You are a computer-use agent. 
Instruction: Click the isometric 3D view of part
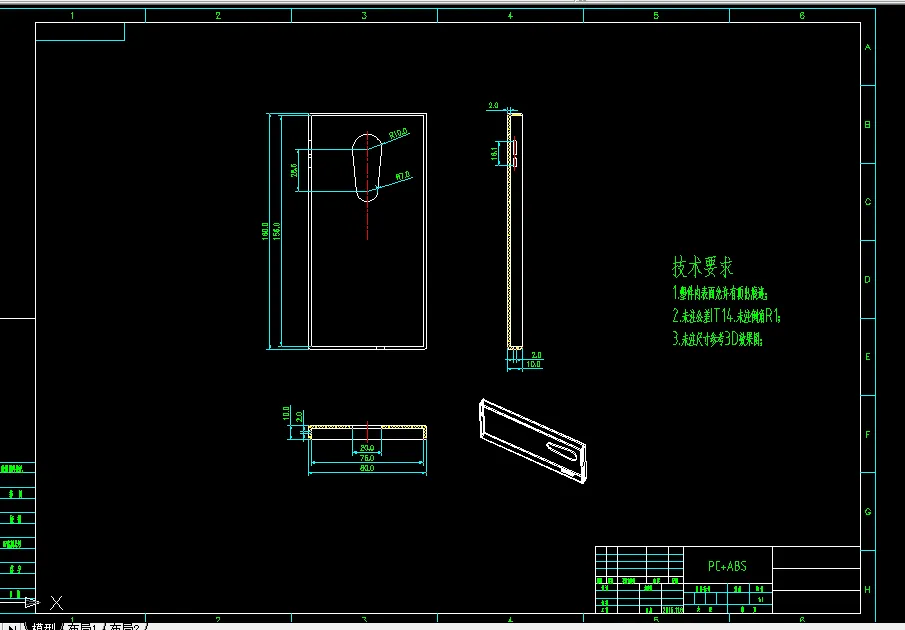coord(533,441)
